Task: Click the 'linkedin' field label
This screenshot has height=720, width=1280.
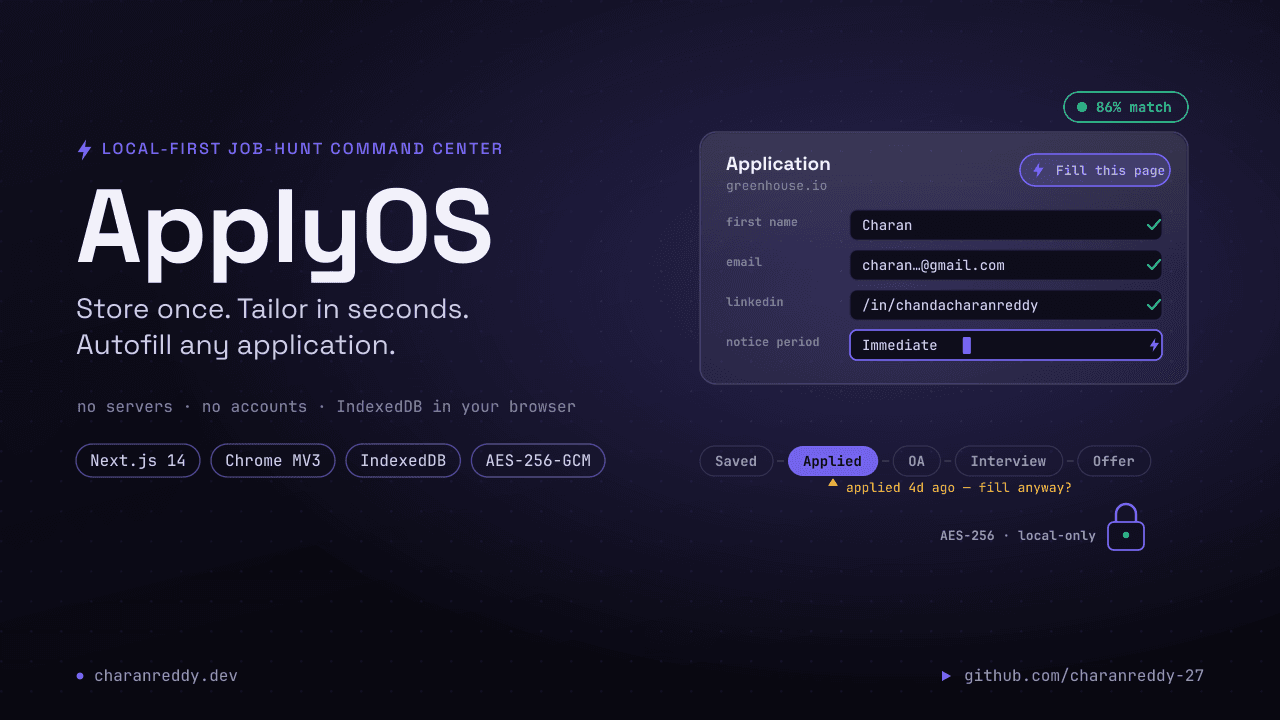Action: point(755,302)
